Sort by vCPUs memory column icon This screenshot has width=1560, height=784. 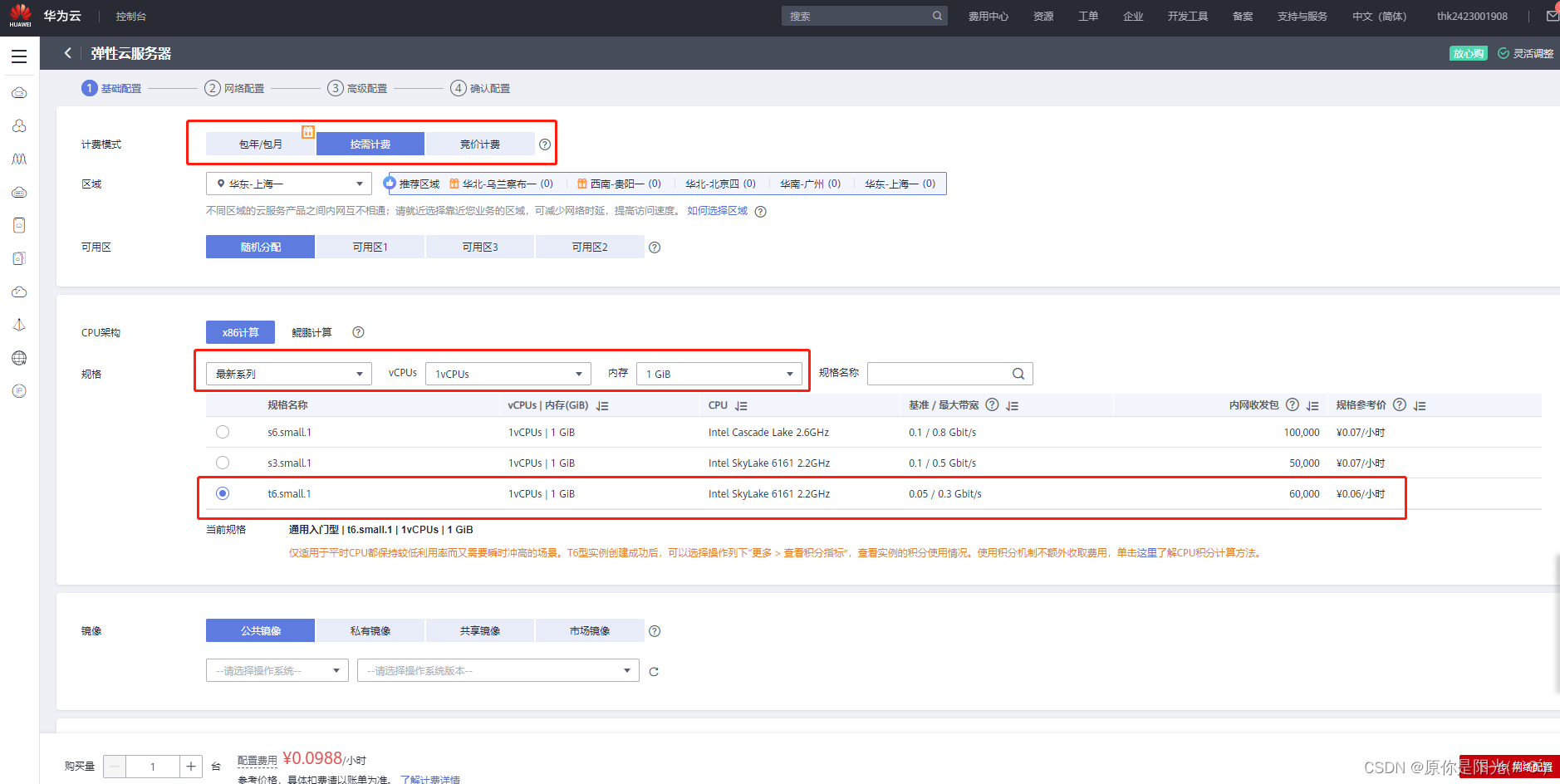(603, 406)
